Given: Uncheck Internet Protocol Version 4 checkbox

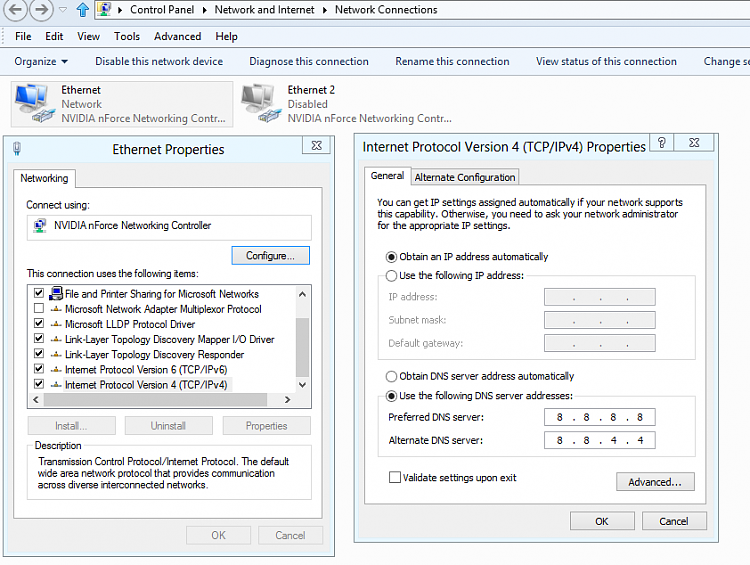Looking at the screenshot, I should point(39,384).
